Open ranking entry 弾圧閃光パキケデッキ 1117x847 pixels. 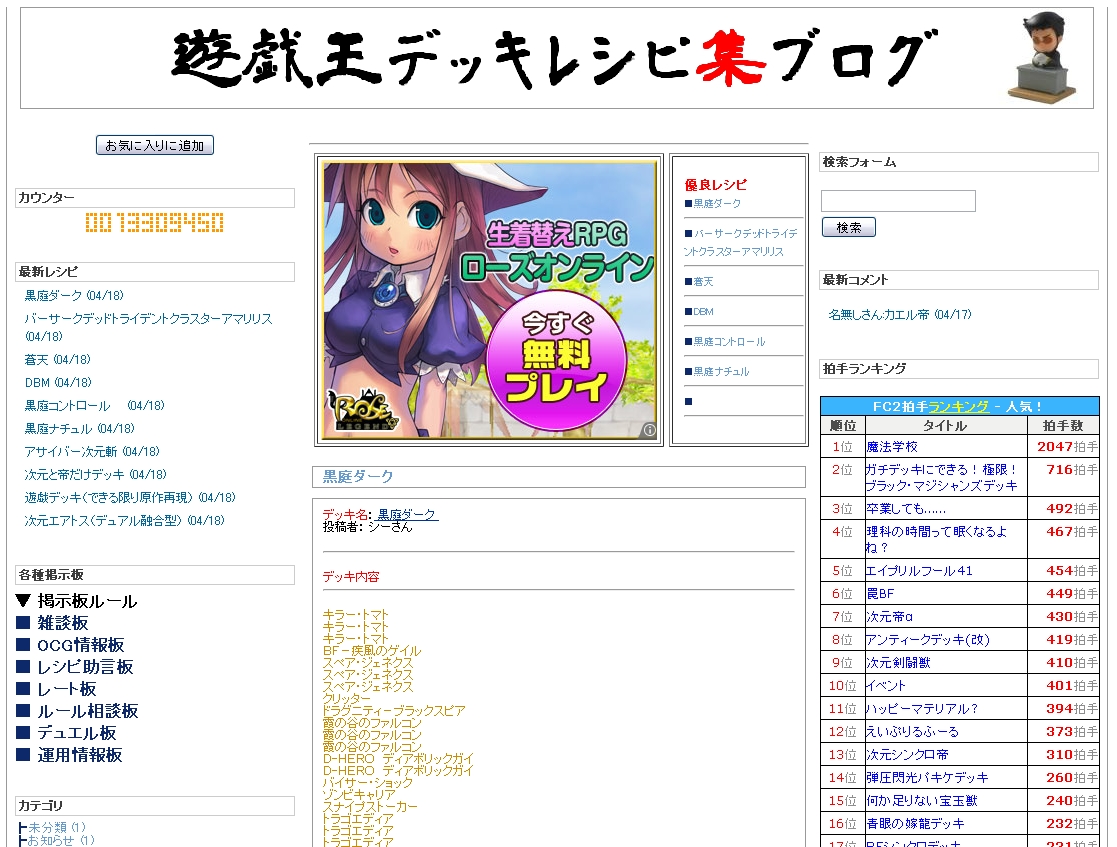(x=928, y=778)
